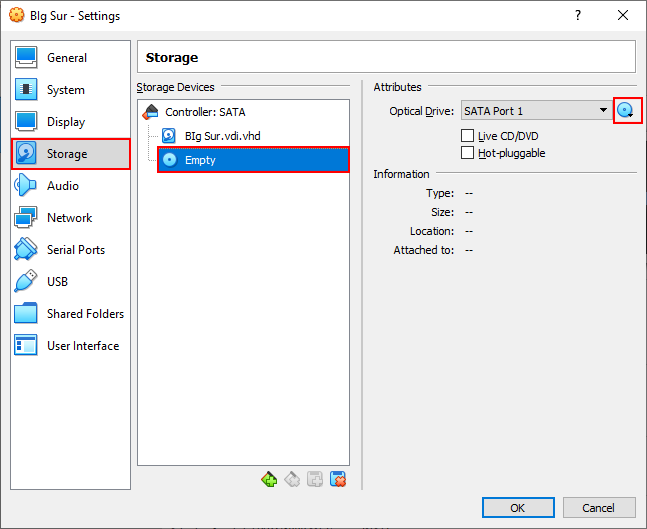Switch to the System settings page
The image size is (647, 529).
pyautogui.click(x=65, y=90)
